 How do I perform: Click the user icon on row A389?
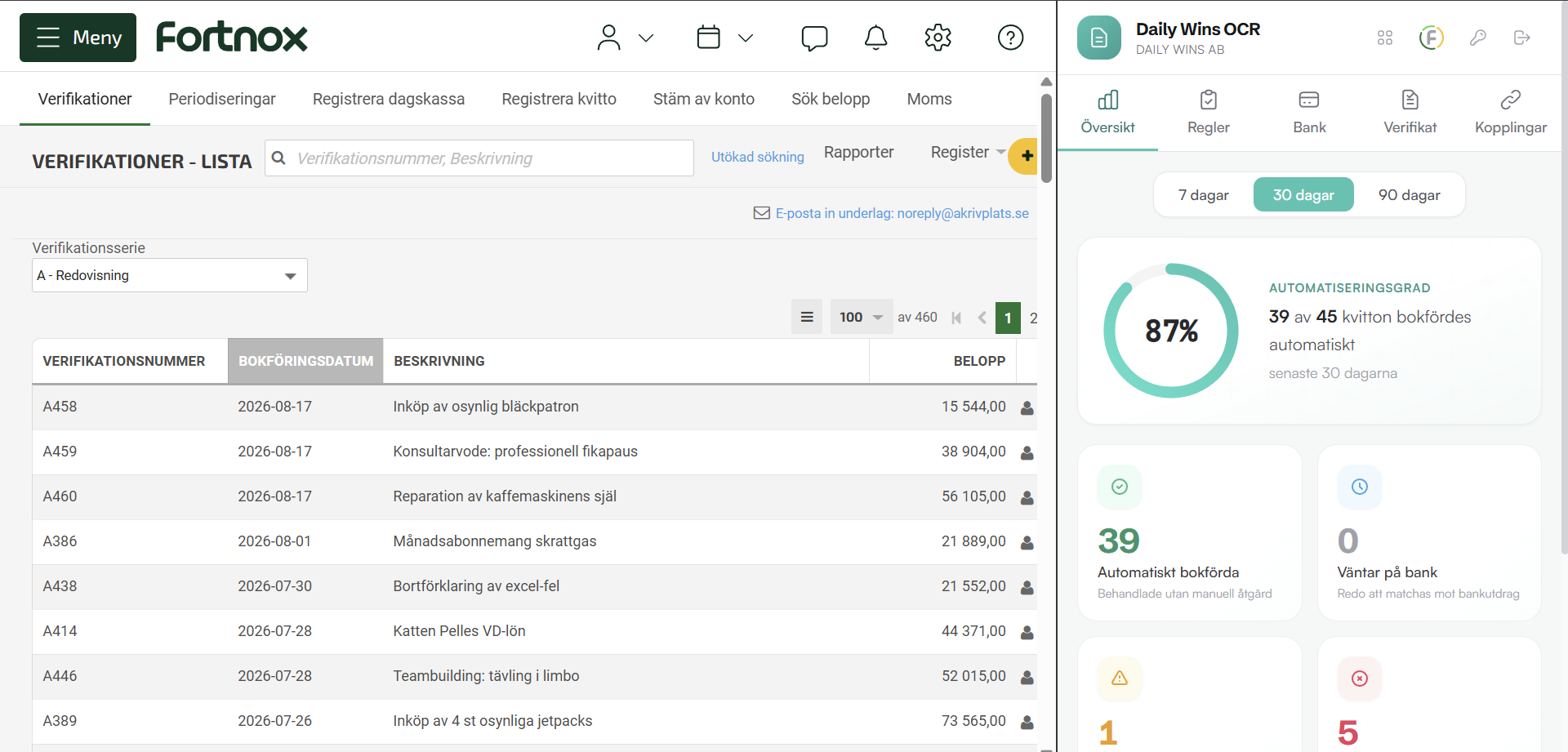coord(1027,722)
